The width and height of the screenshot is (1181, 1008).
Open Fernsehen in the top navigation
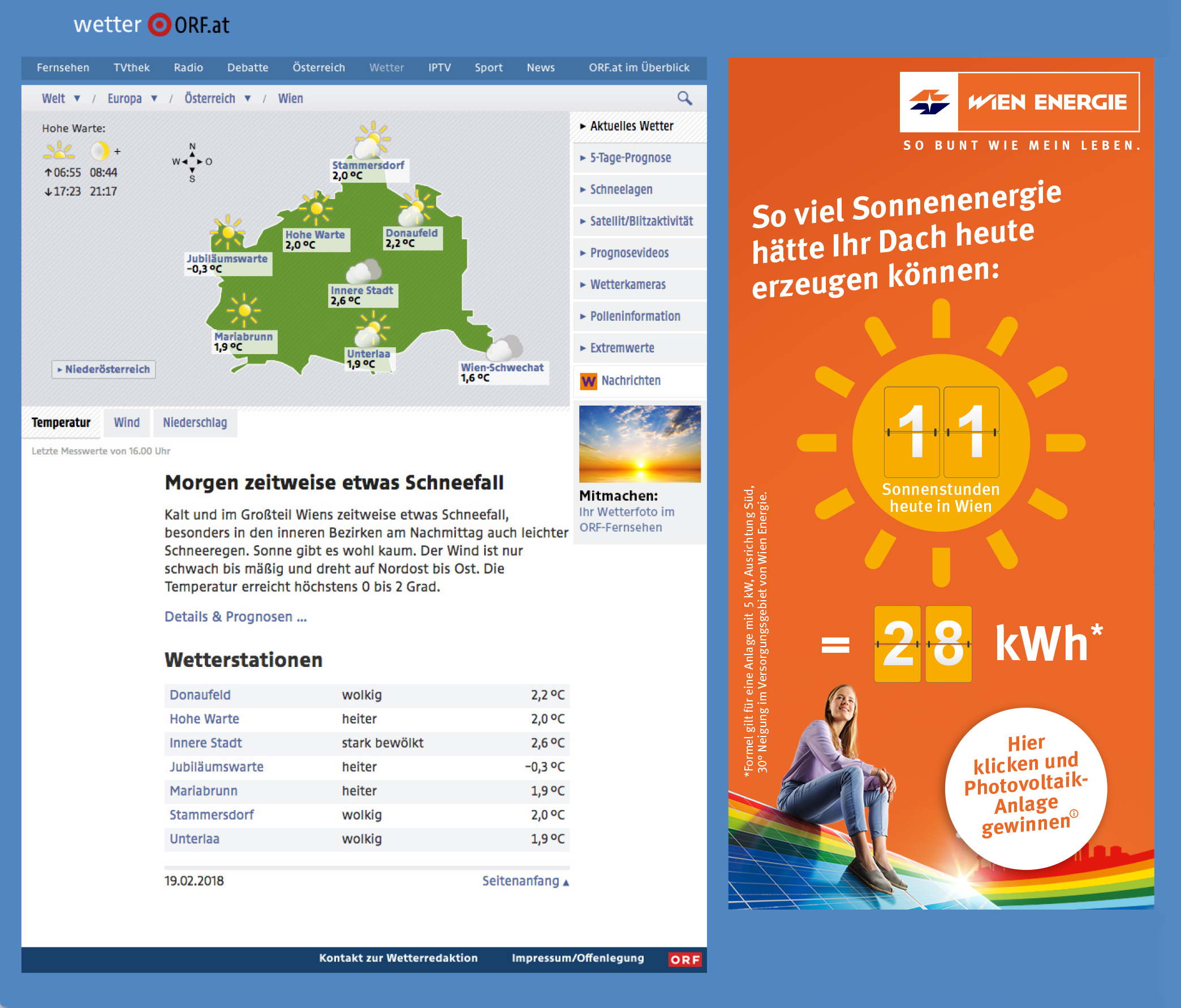[63, 68]
